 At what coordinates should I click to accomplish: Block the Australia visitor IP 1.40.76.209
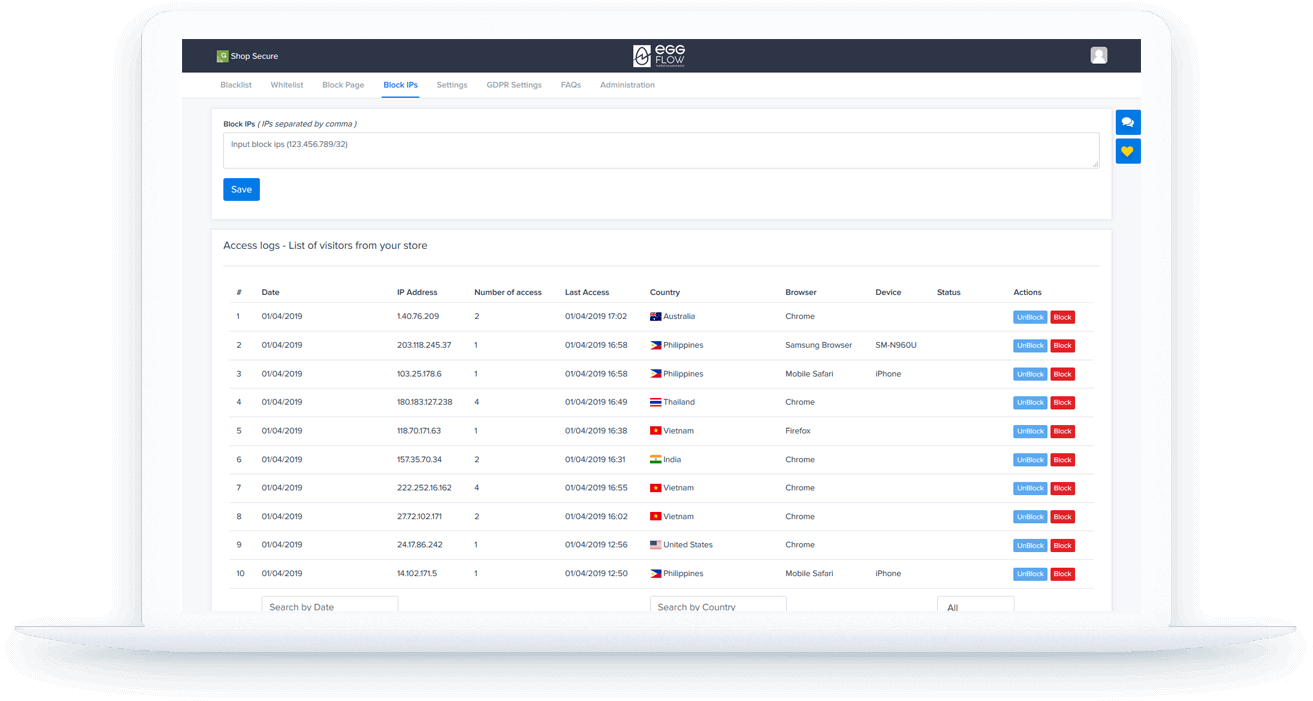[x=1062, y=317]
